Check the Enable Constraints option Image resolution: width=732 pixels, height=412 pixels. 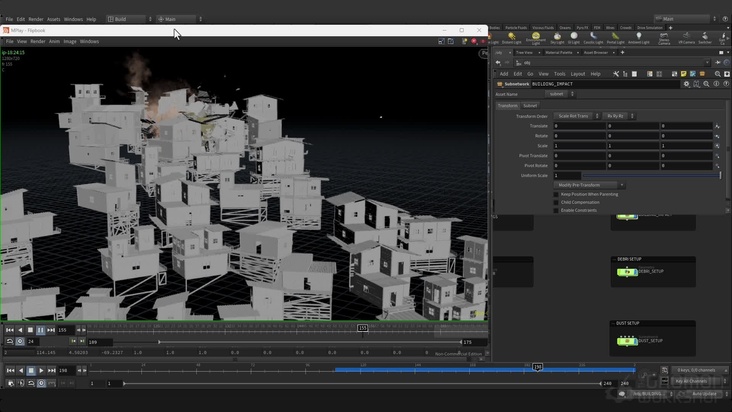coord(557,210)
